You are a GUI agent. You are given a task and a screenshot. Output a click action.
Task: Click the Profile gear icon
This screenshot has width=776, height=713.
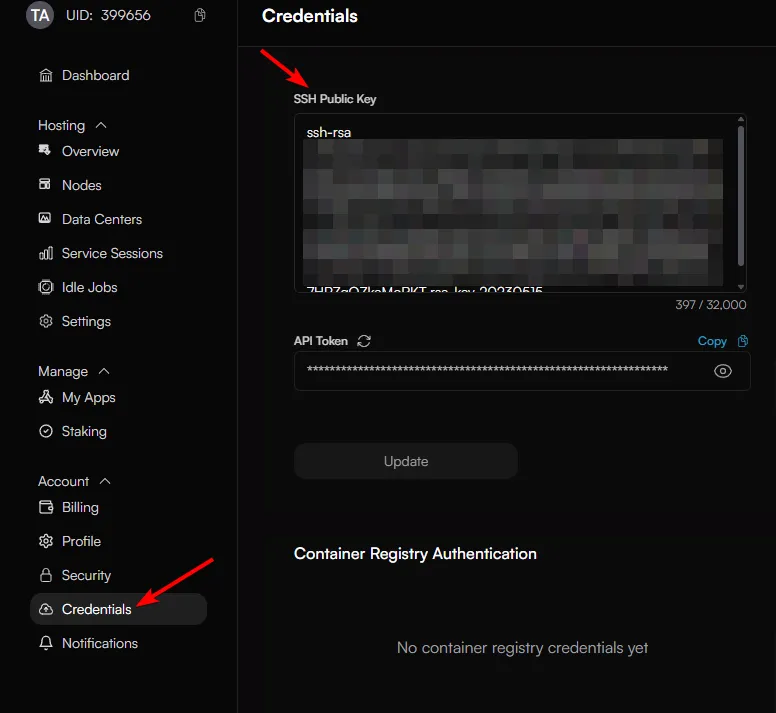(x=46, y=541)
